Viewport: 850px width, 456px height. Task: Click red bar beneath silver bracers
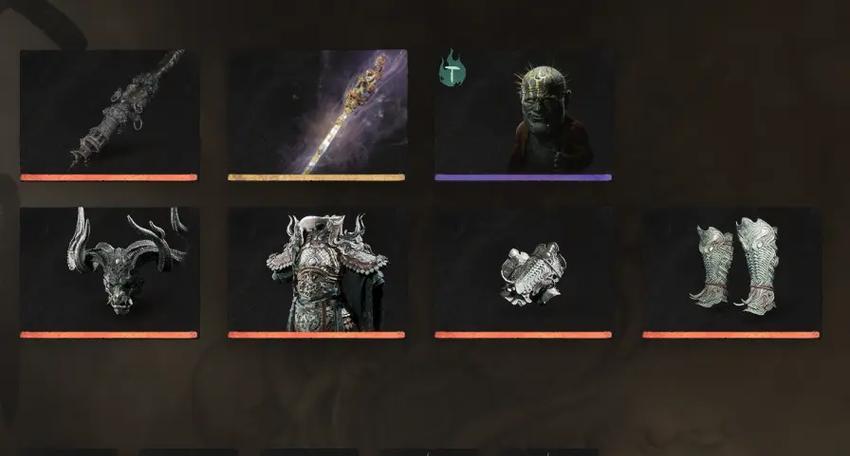pyautogui.click(x=523, y=335)
